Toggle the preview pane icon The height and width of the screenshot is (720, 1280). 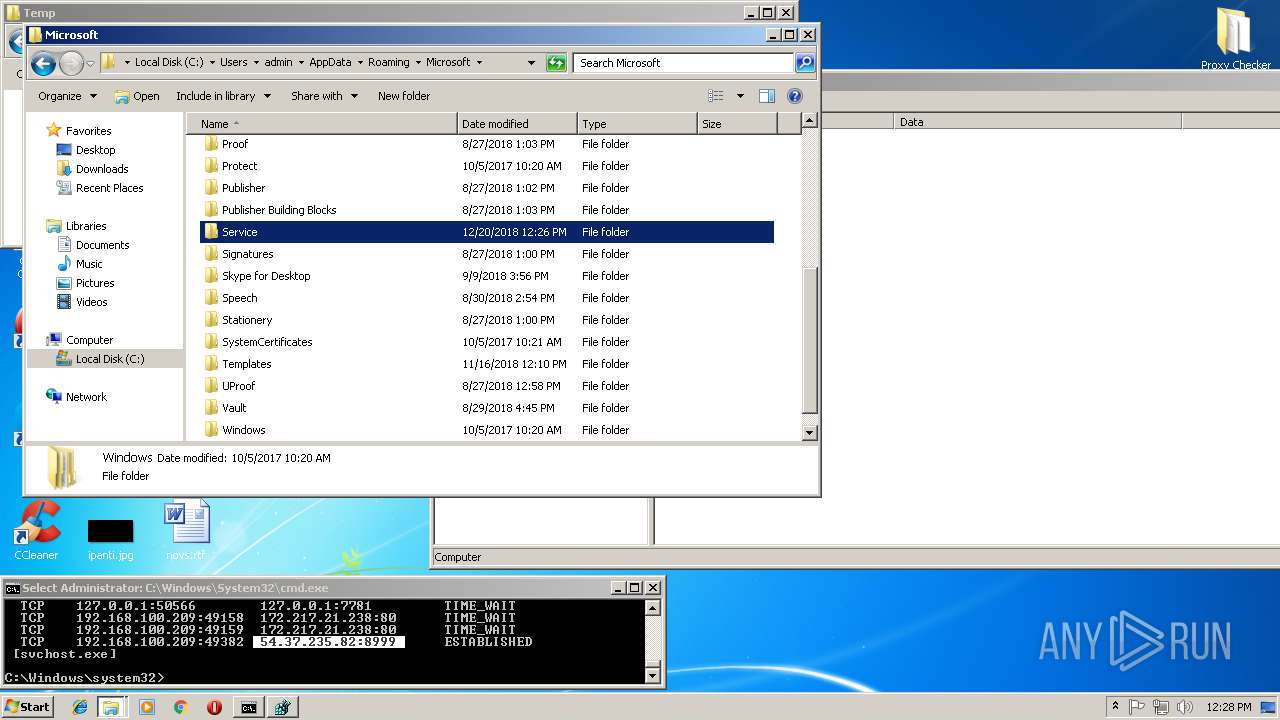tap(767, 96)
